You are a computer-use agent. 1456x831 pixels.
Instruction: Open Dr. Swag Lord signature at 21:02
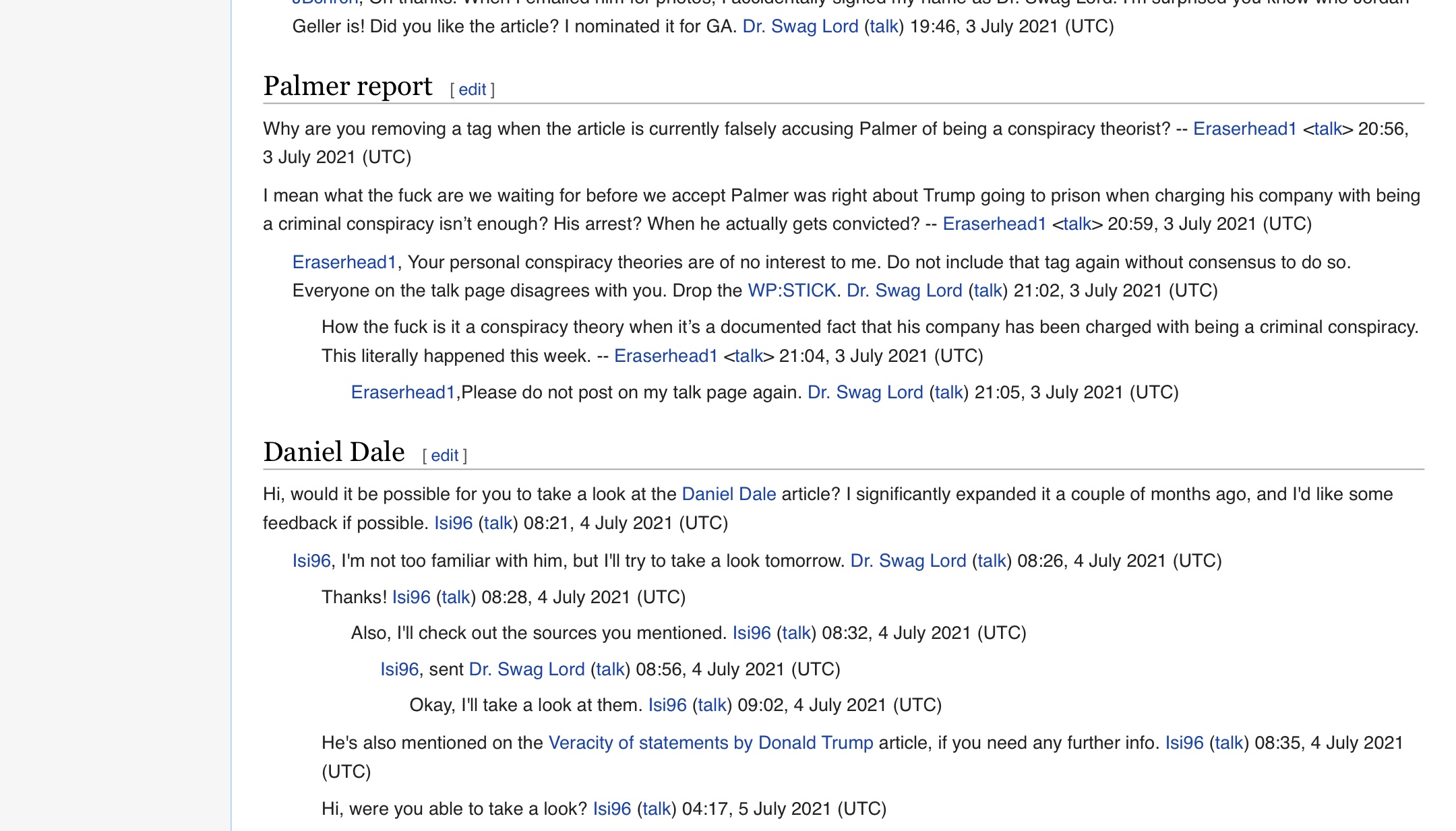click(x=904, y=290)
